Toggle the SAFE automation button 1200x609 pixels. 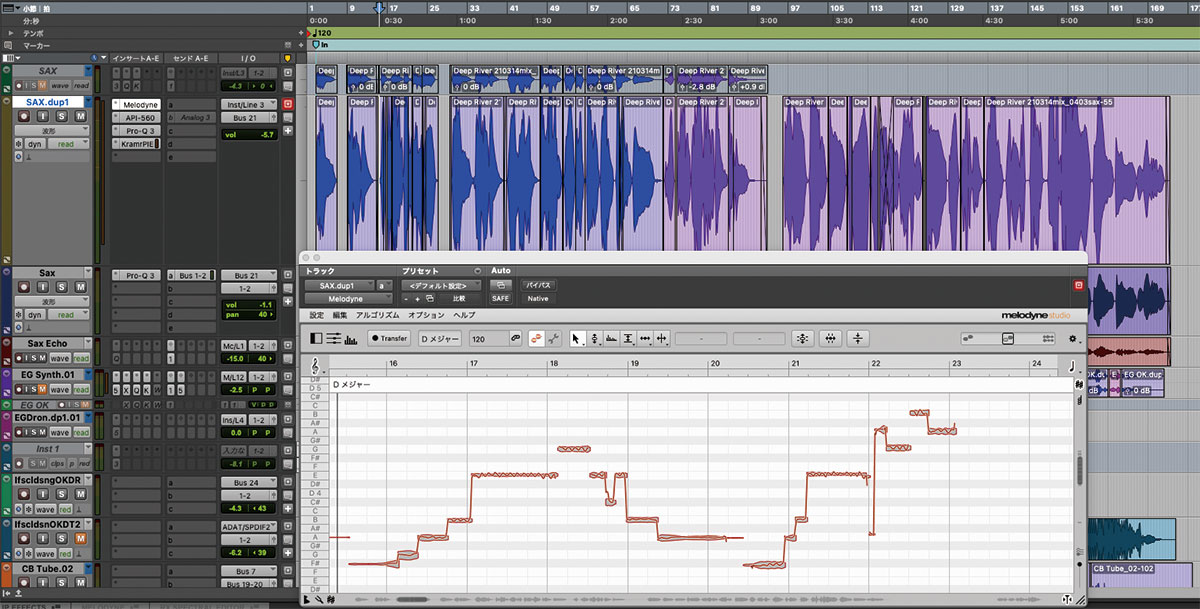499,298
